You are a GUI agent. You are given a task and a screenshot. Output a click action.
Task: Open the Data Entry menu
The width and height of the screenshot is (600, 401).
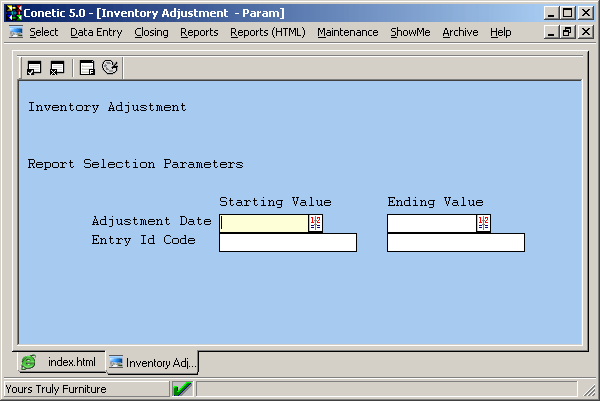(96, 32)
